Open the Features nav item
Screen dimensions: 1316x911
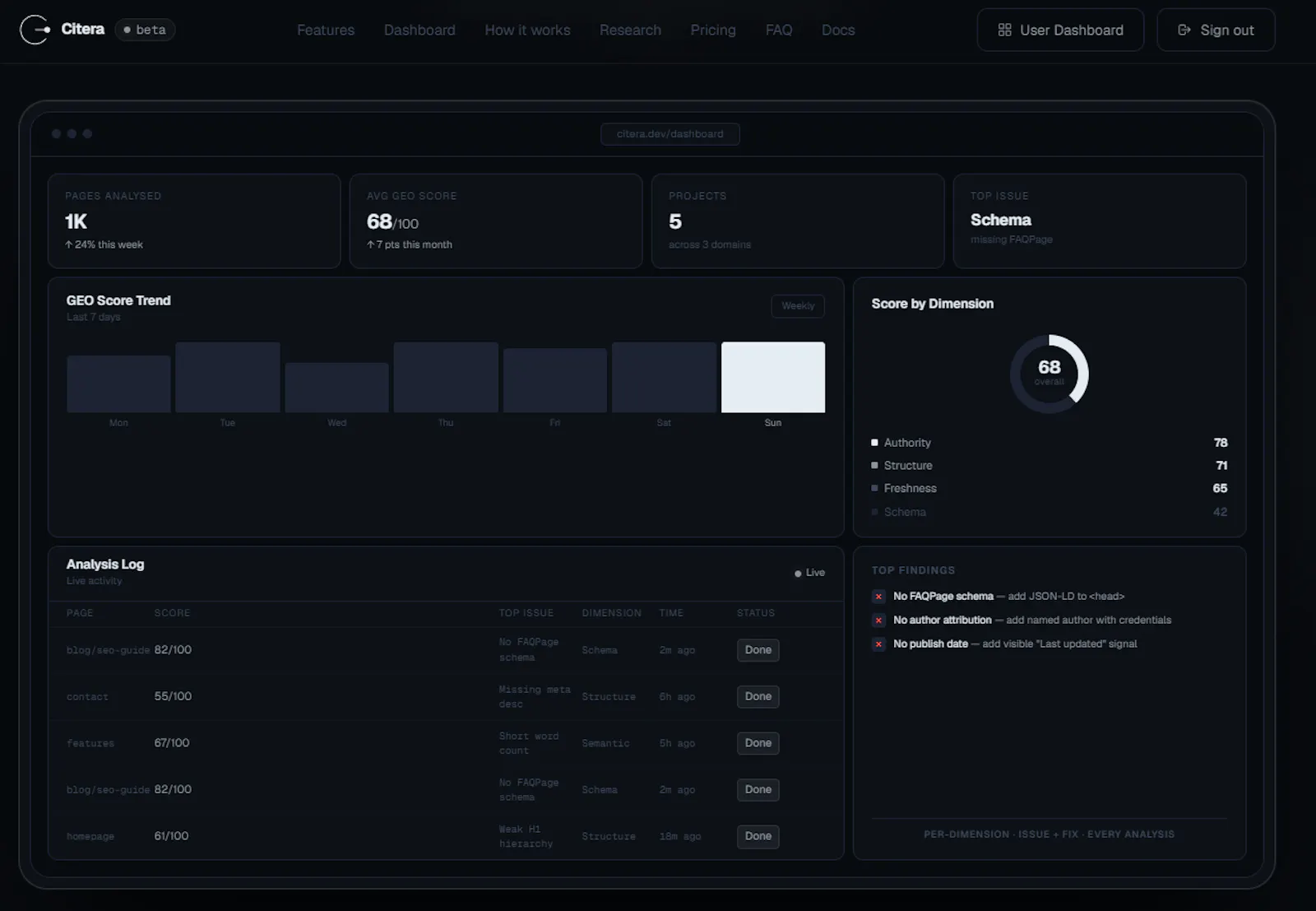tap(326, 30)
